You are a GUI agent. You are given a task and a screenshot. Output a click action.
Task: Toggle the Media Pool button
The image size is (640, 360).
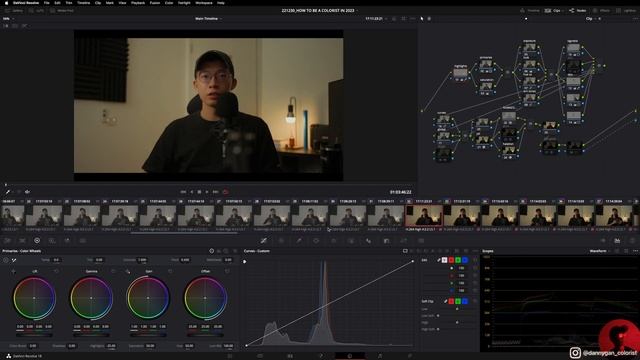[62, 11]
